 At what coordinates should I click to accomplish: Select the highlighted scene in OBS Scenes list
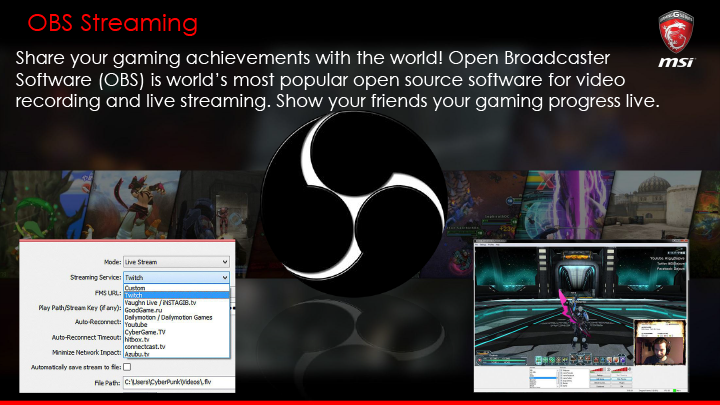543,378
